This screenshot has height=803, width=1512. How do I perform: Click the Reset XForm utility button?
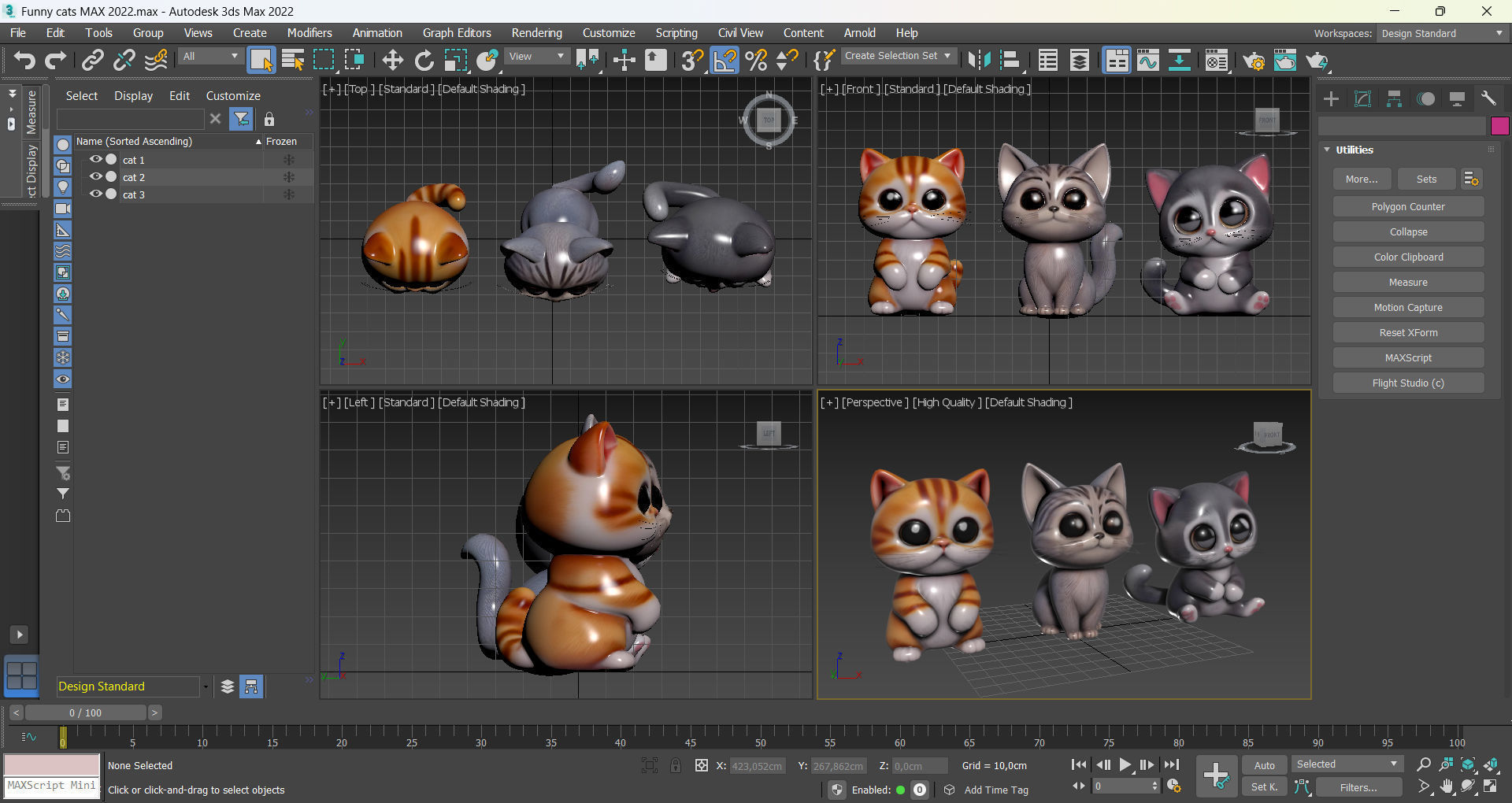[x=1408, y=333]
